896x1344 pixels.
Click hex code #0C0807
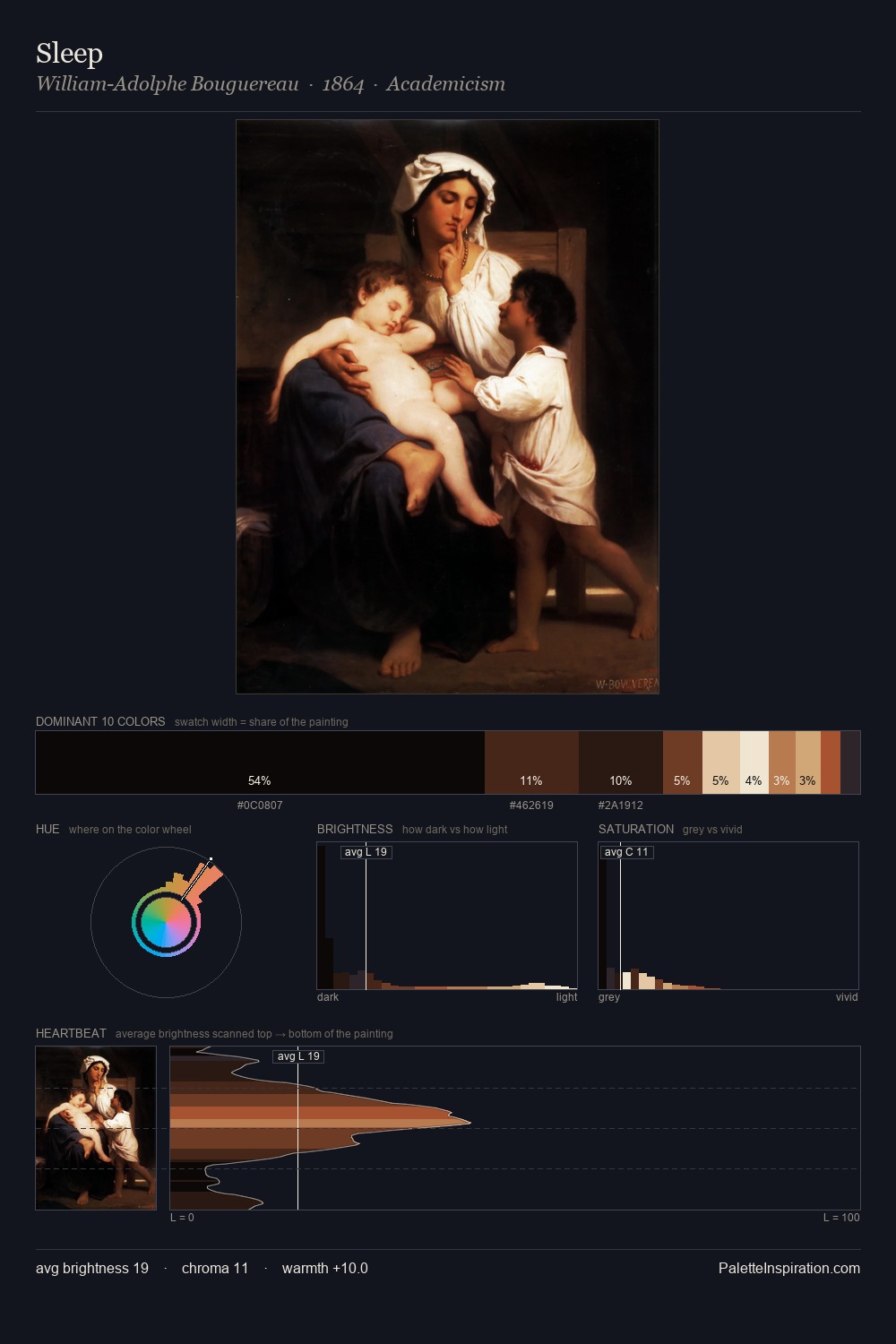click(260, 806)
